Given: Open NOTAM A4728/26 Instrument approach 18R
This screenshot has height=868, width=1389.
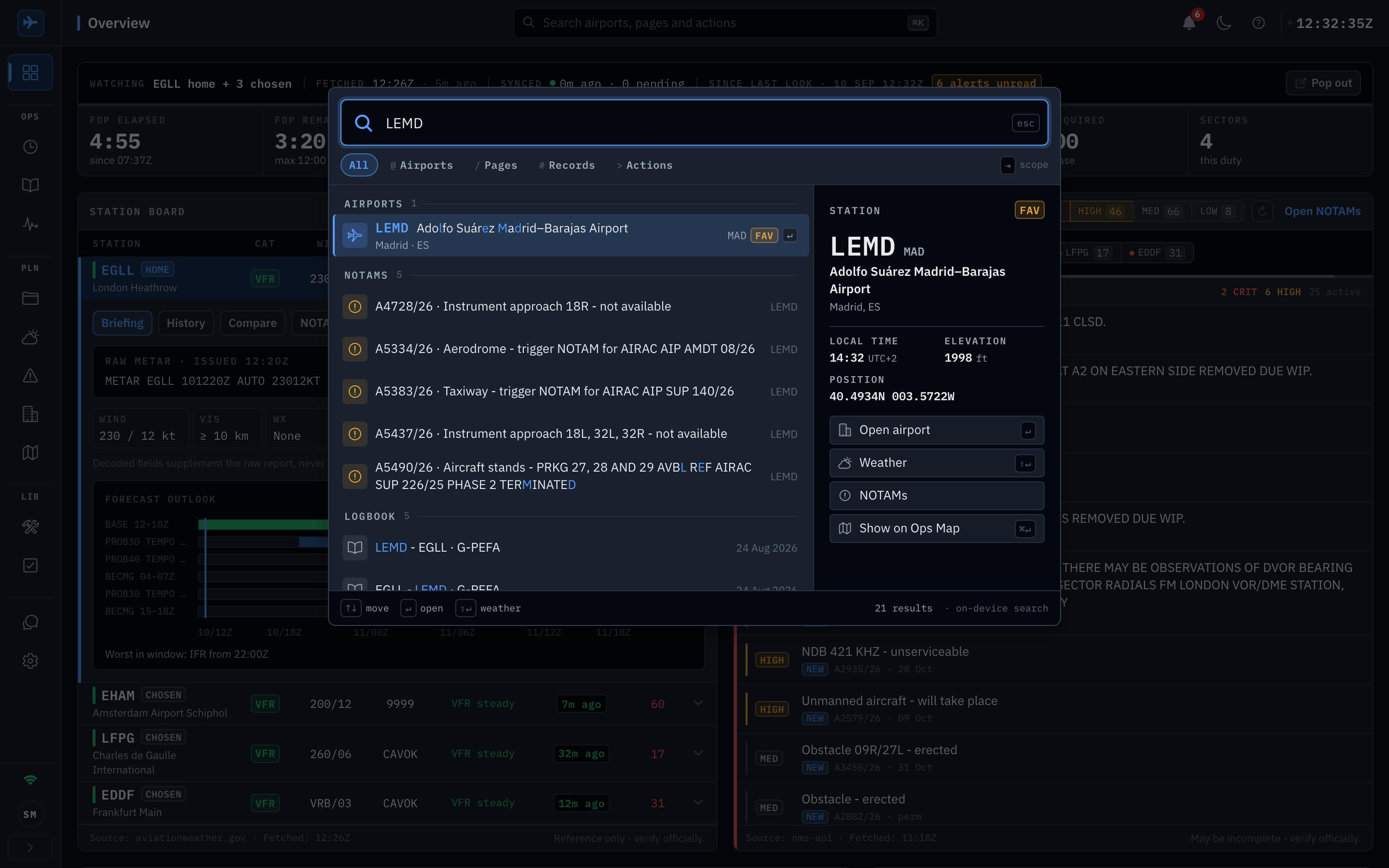Looking at the screenshot, I should [x=571, y=307].
